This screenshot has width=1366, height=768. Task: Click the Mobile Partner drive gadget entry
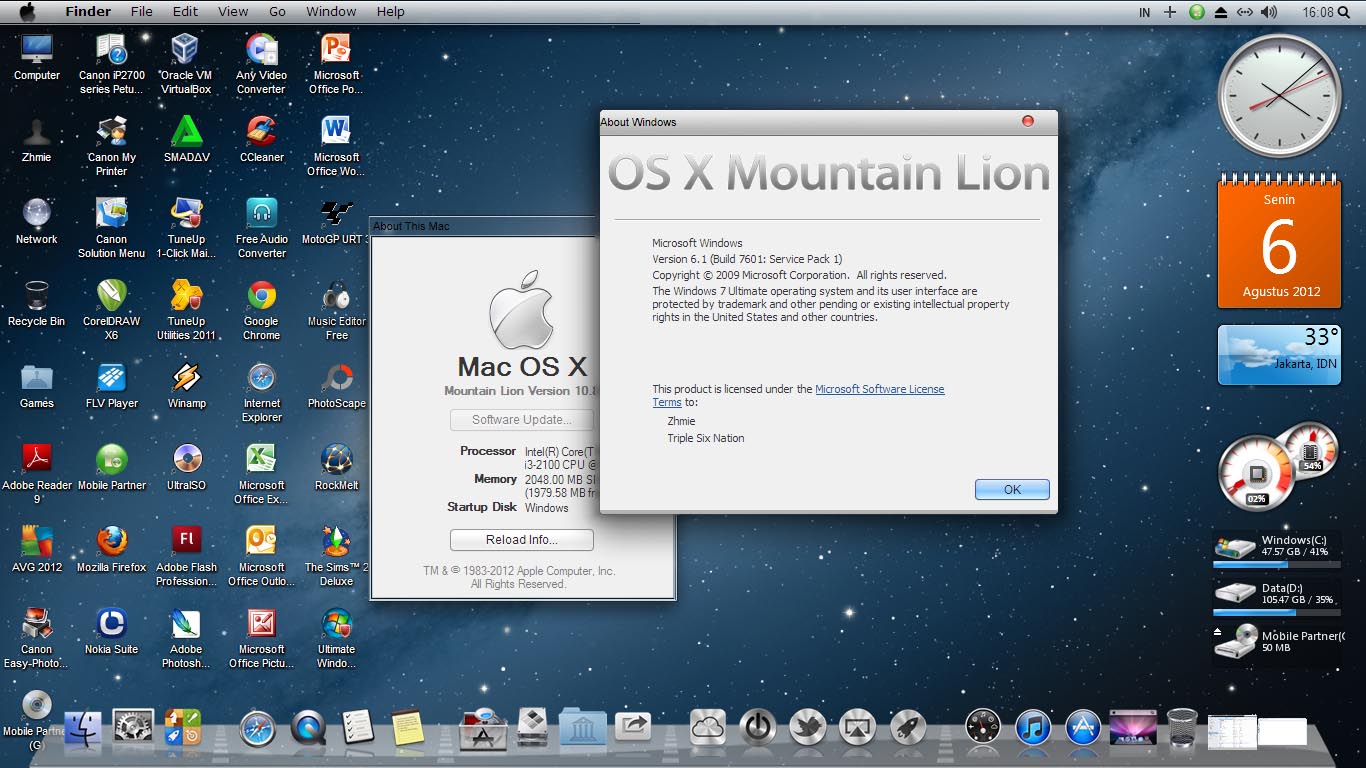[x=1279, y=641]
